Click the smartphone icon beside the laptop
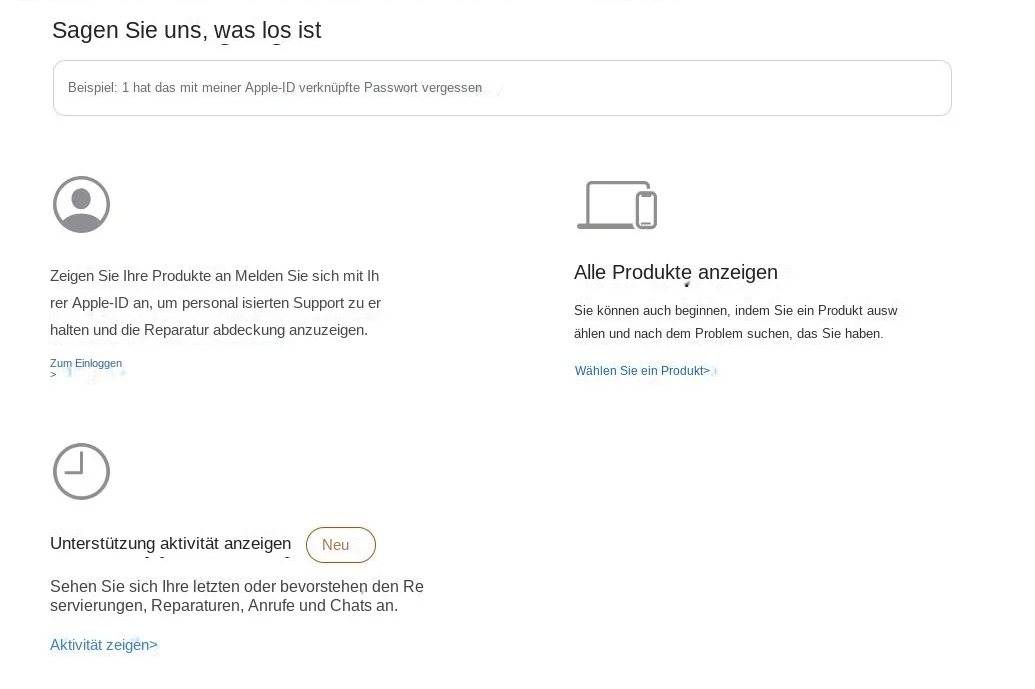 (x=646, y=209)
